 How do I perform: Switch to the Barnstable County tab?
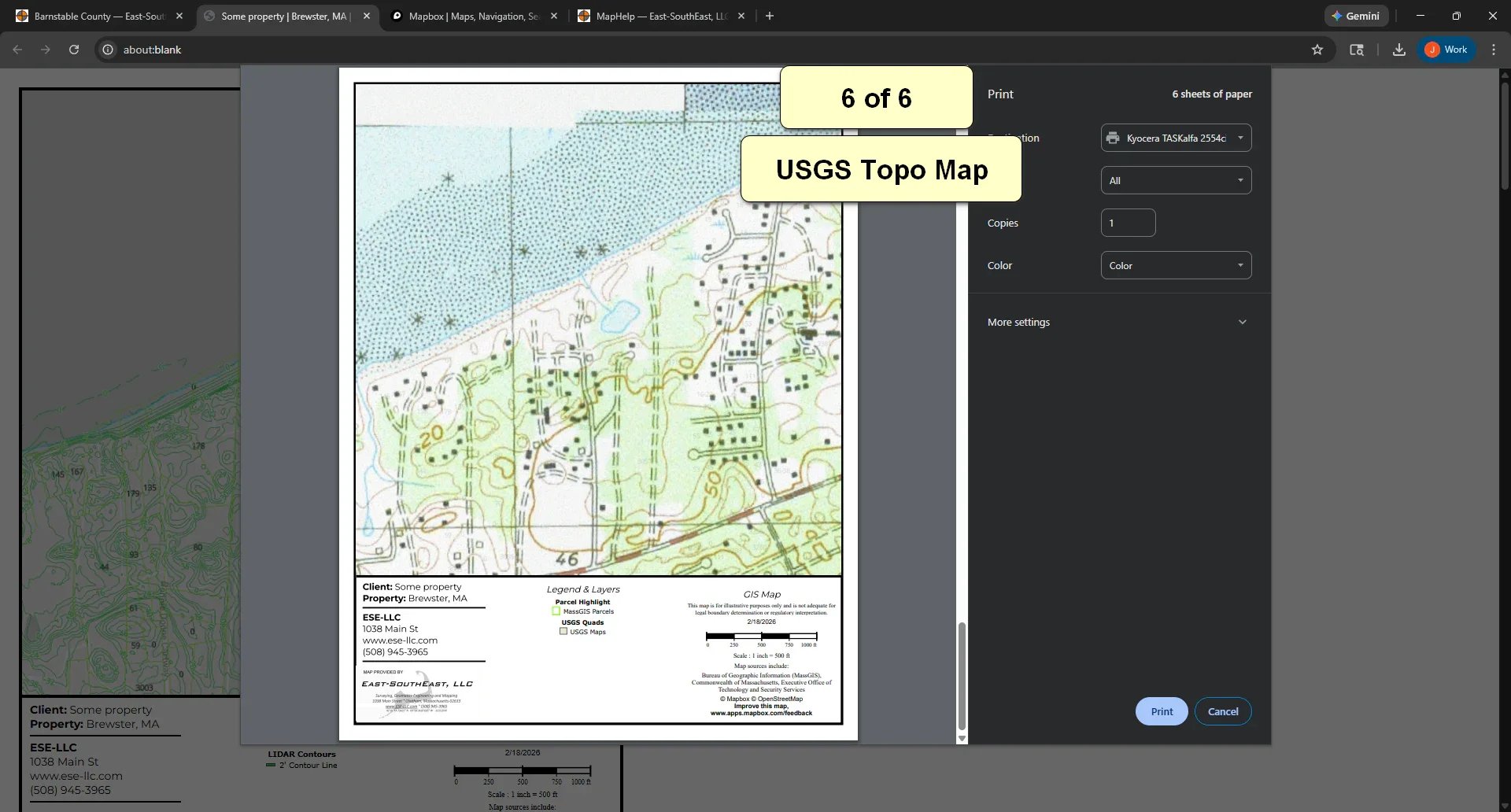tap(94, 16)
